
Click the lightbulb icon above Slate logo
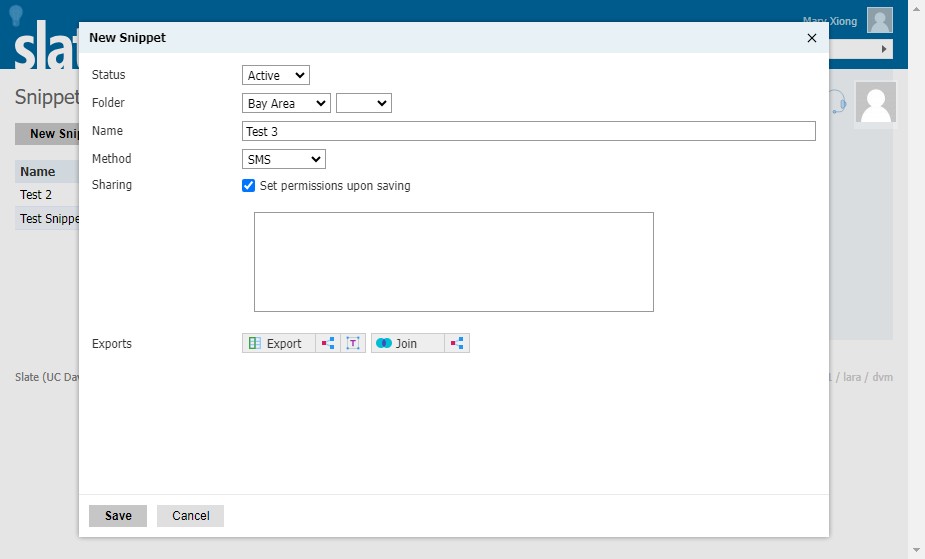point(16,15)
